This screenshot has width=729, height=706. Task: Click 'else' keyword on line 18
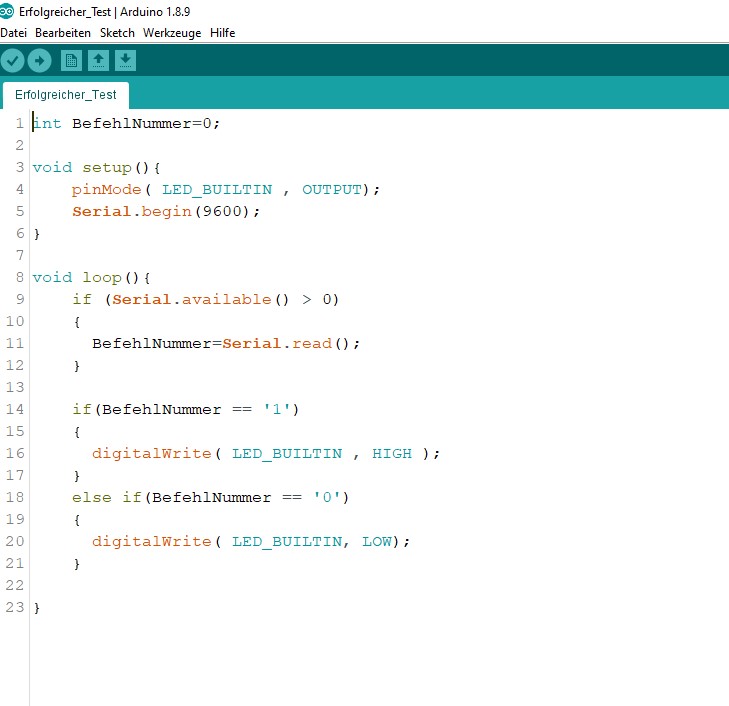tap(92, 498)
